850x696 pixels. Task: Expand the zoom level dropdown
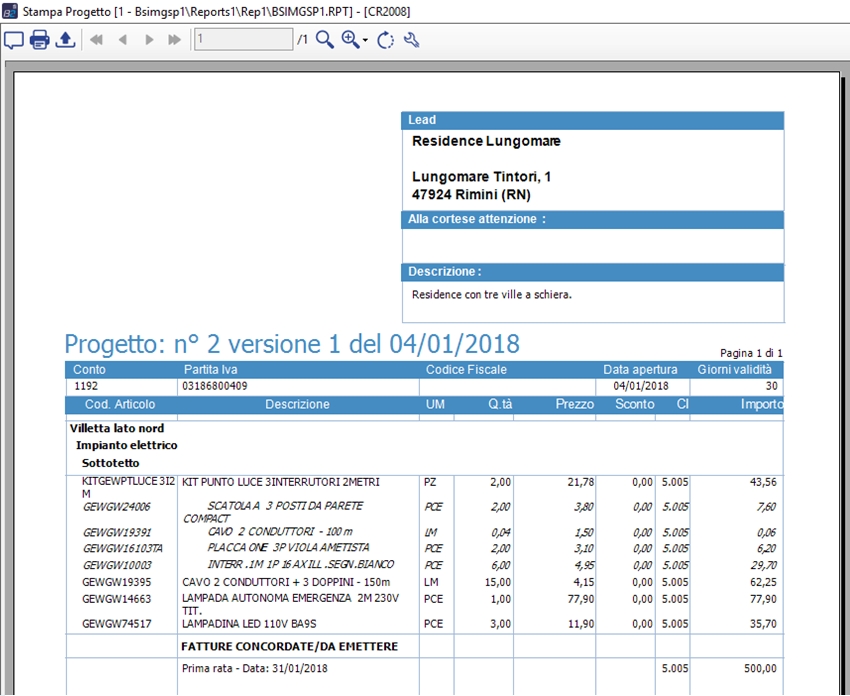[x=366, y=41]
